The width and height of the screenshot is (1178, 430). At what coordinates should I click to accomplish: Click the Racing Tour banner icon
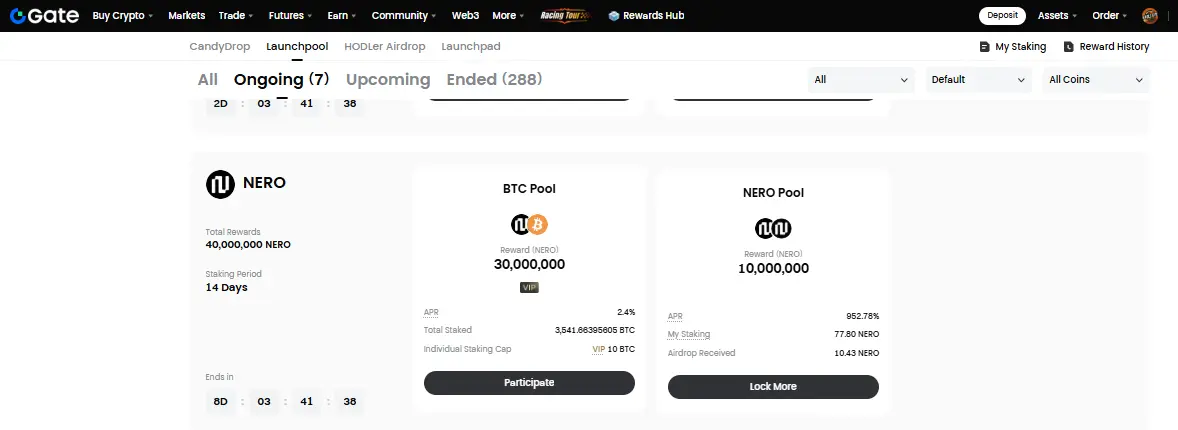click(x=565, y=16)
